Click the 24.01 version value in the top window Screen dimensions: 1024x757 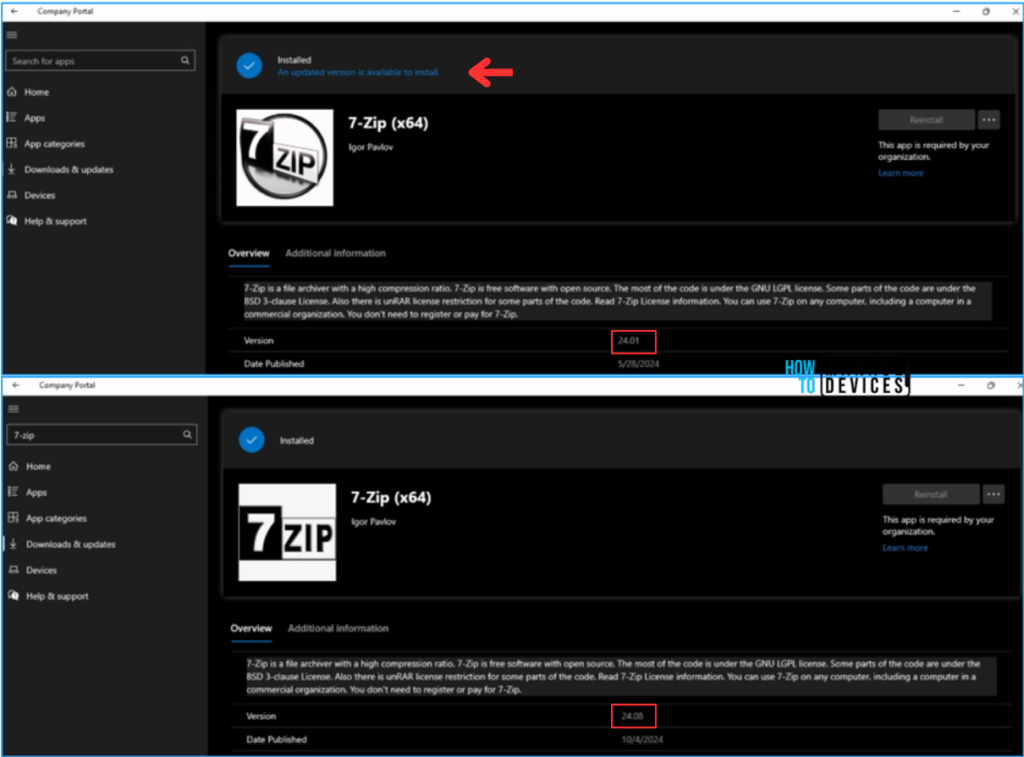pyautogui.click(x=628, y=340)
